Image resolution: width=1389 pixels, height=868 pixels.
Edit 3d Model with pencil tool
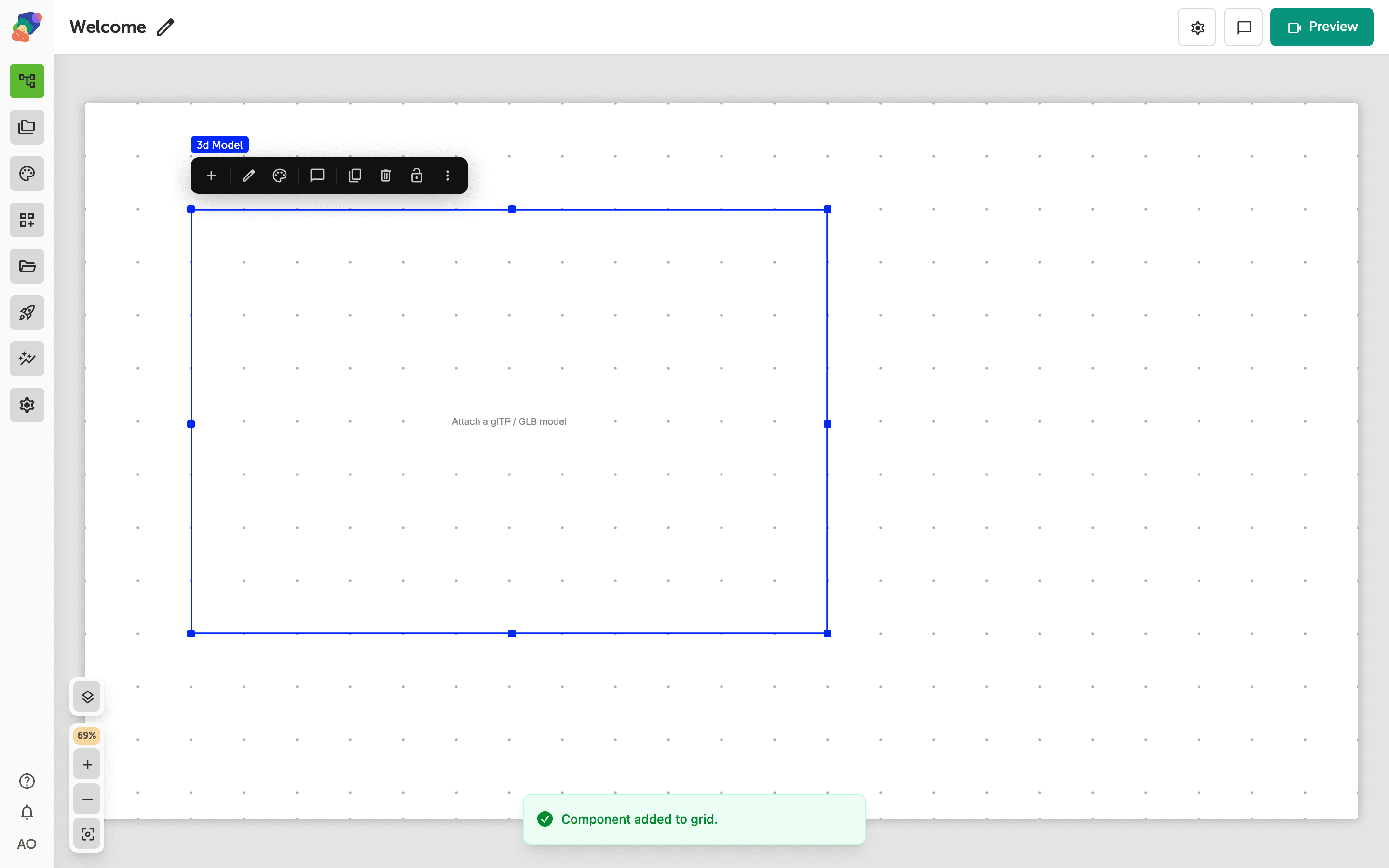pos(248,176)
